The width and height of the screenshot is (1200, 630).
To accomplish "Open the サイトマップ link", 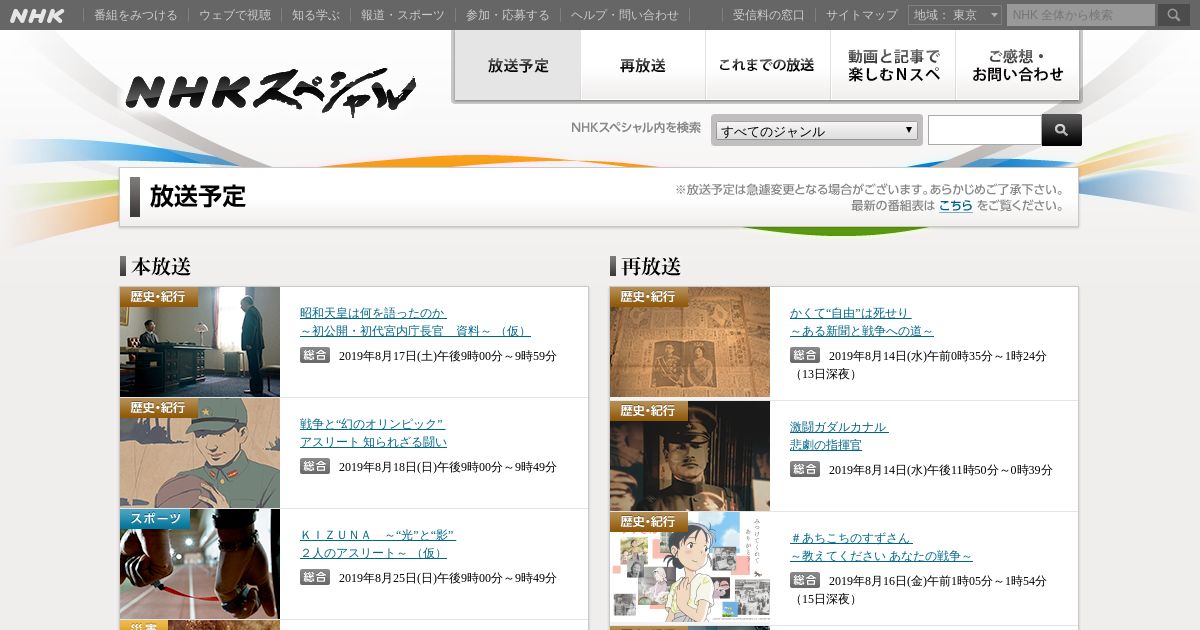I will tap(862, 15).
